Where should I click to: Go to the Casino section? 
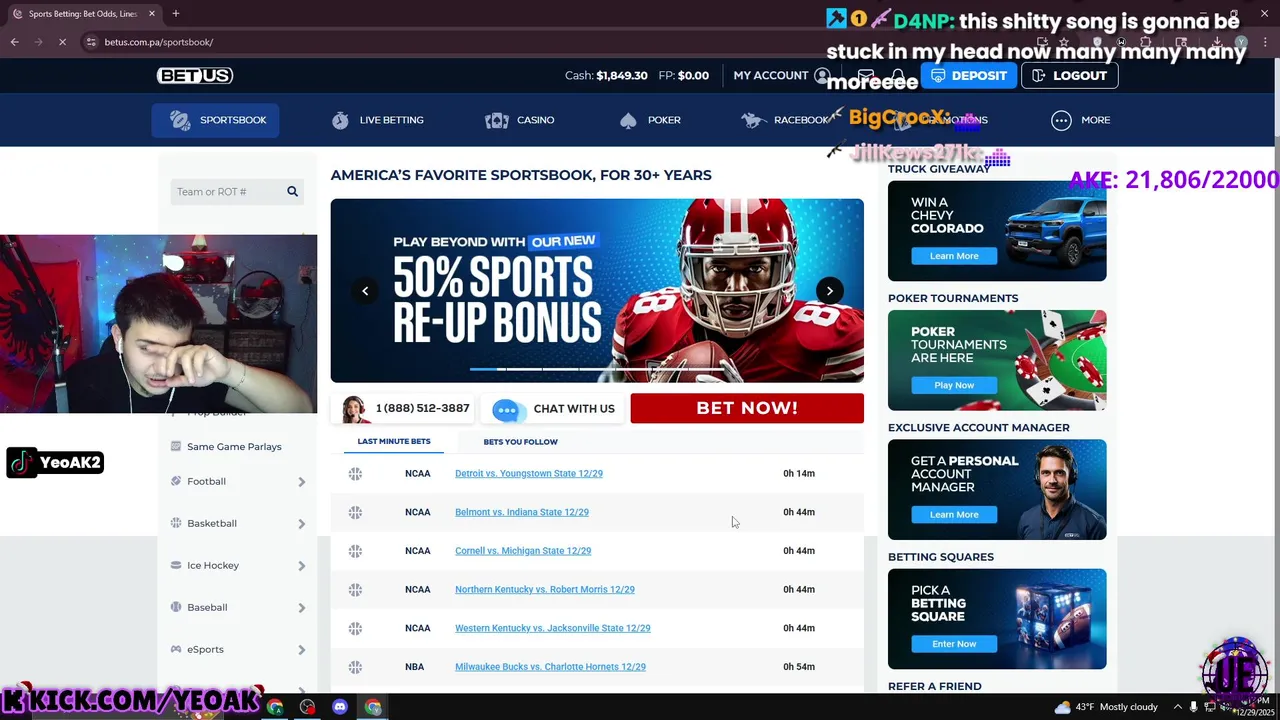[519, 120]
